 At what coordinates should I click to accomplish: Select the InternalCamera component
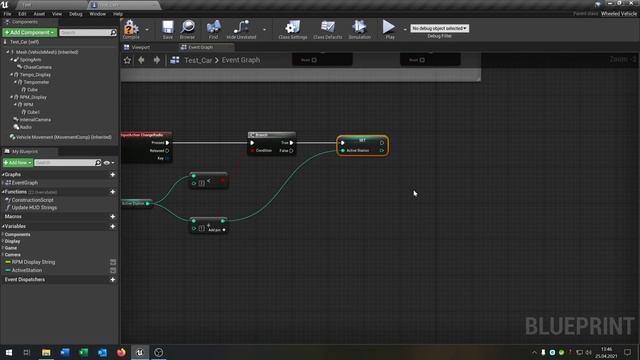[x=35, y=120]
